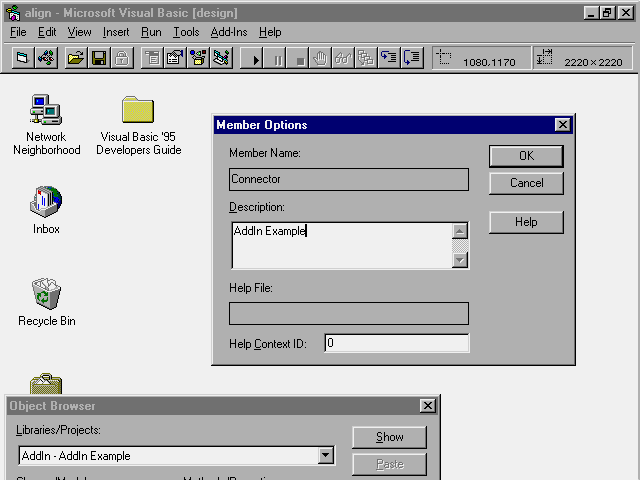Click the Add Form toolbar icon
The height and width of the screenshot is (480, 640).
click(22, 58)
